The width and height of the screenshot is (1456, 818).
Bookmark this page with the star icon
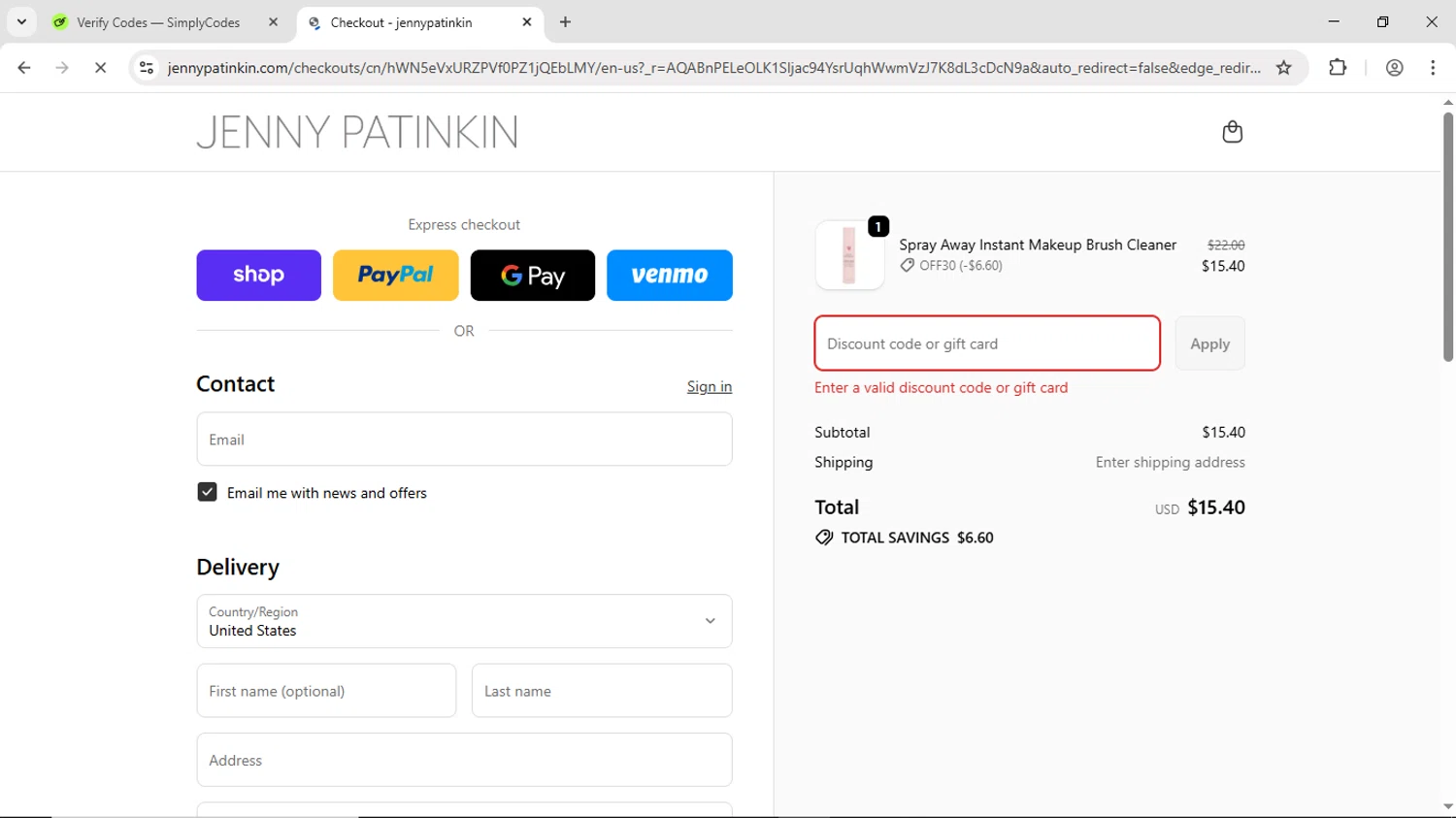pyautogui.click(x=1284, y=68)
